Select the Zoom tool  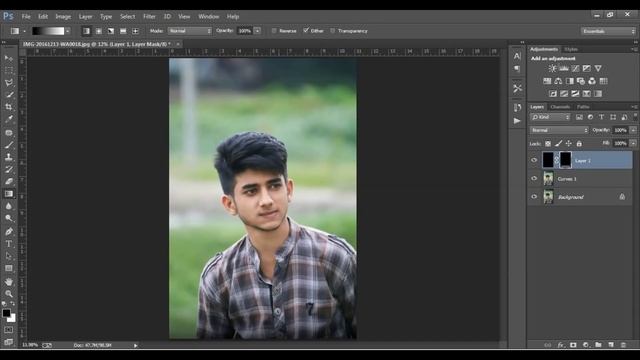(x=9, y=293)
